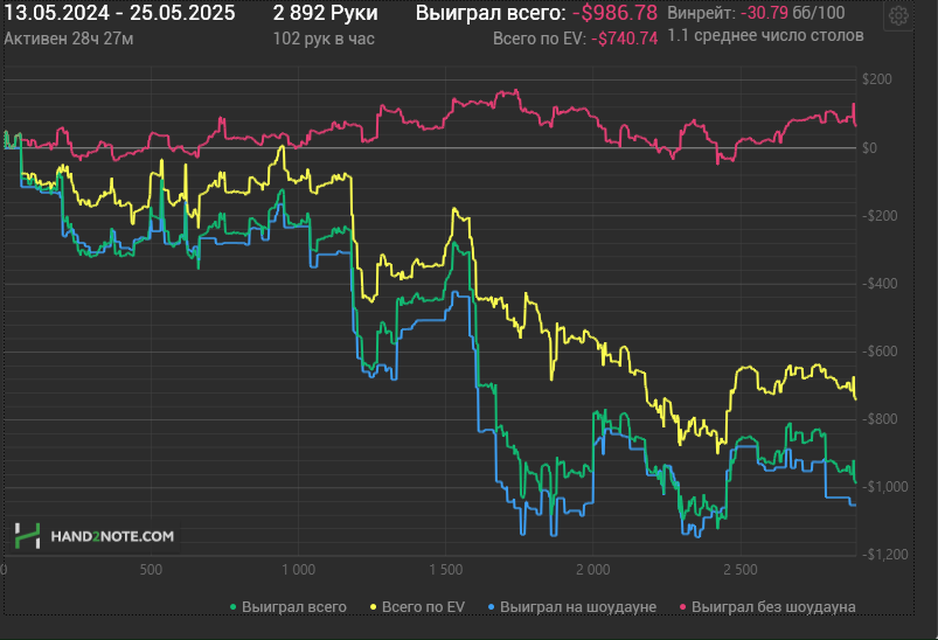Viewport: 938px width, 640px height.
Task: Click '102 рук в час' text
Action: (324, 39)
